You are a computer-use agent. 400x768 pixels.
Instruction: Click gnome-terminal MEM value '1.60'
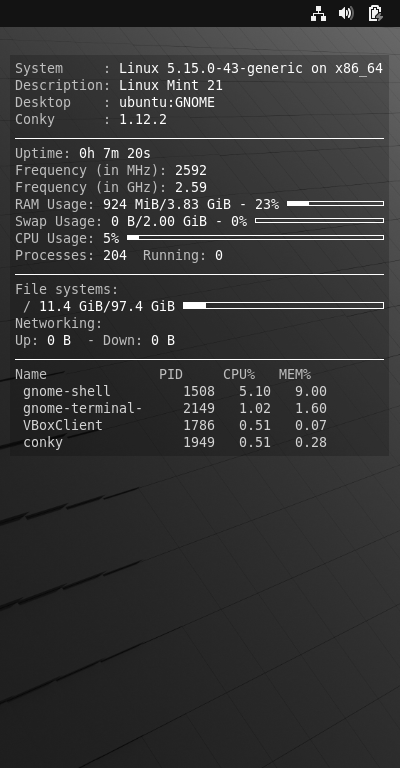(x=310, y=408)
